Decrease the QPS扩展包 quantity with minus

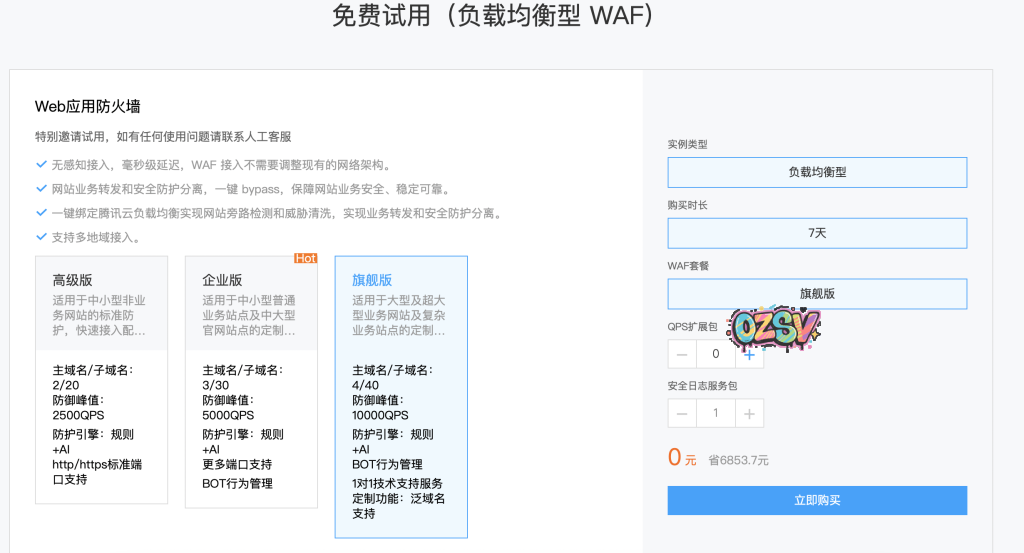tap(682, 354)
